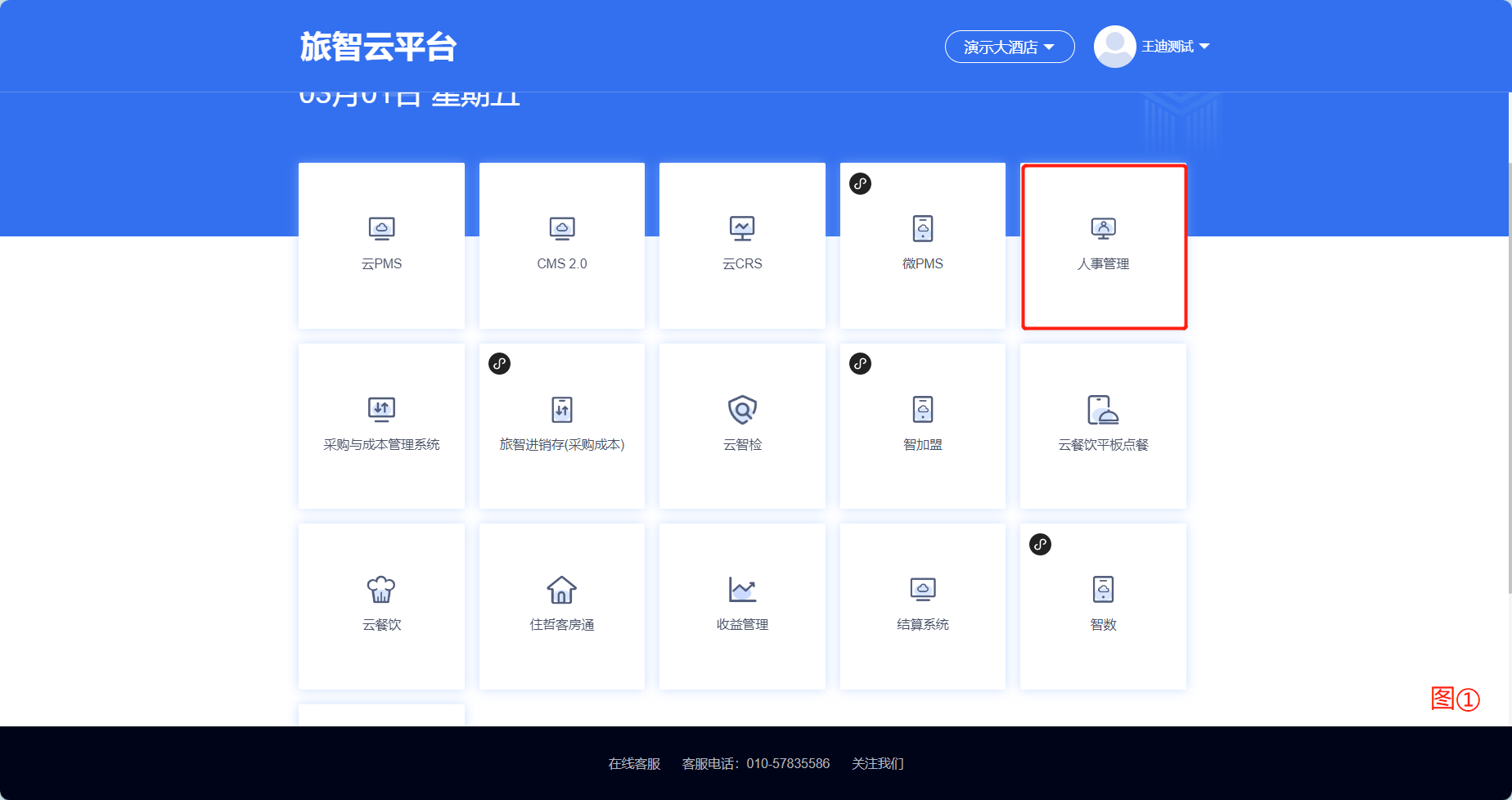
Task: Open the 住哲客房通 house icon
Action: (562, 589)
